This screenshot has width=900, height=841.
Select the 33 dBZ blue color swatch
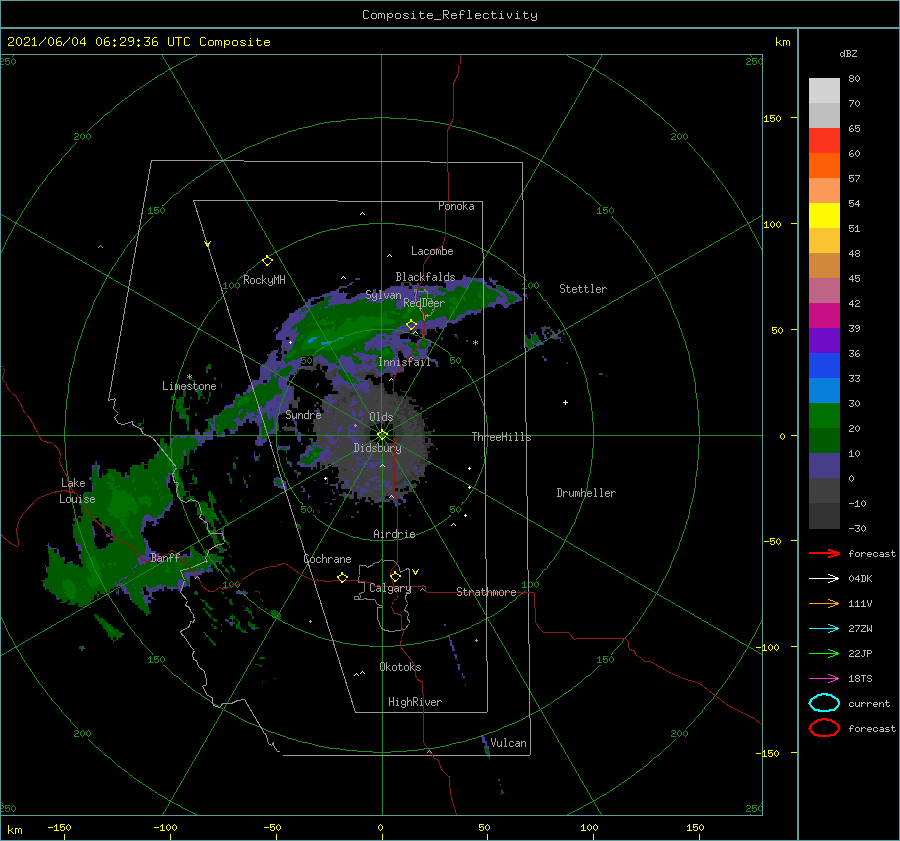point(824,390)
